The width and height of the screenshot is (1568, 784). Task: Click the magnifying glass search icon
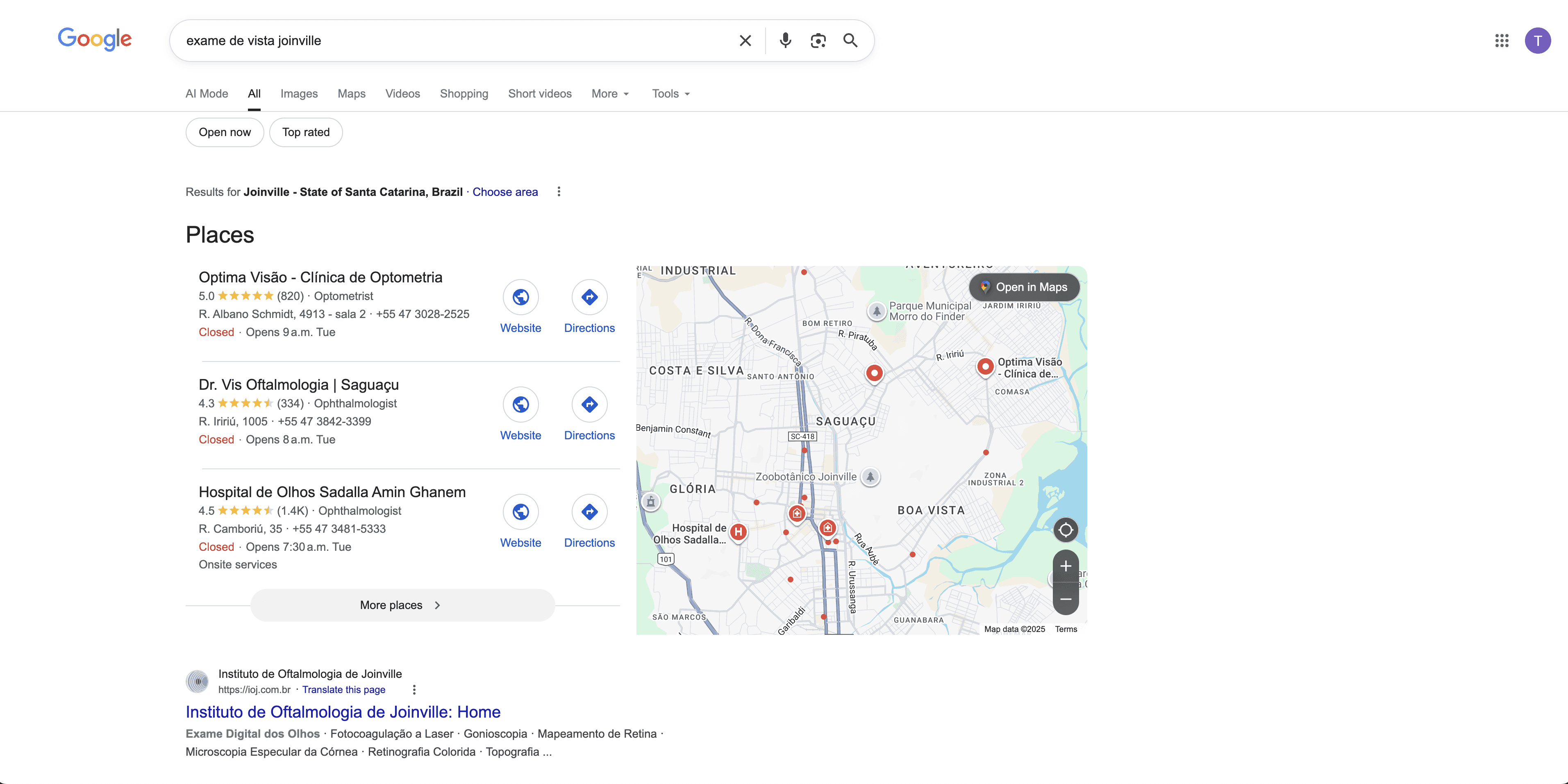pyautogui.click(x=850, y=41)
